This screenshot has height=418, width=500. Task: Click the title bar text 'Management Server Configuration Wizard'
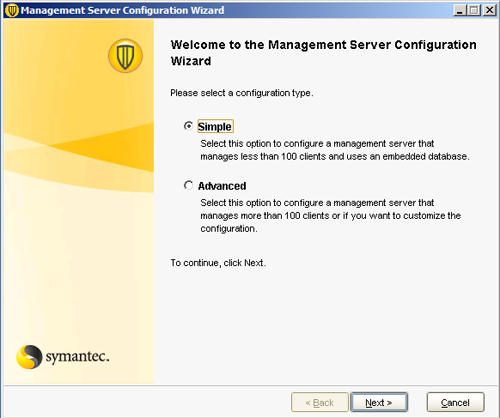pyautogui.click(x=122, y=10)
